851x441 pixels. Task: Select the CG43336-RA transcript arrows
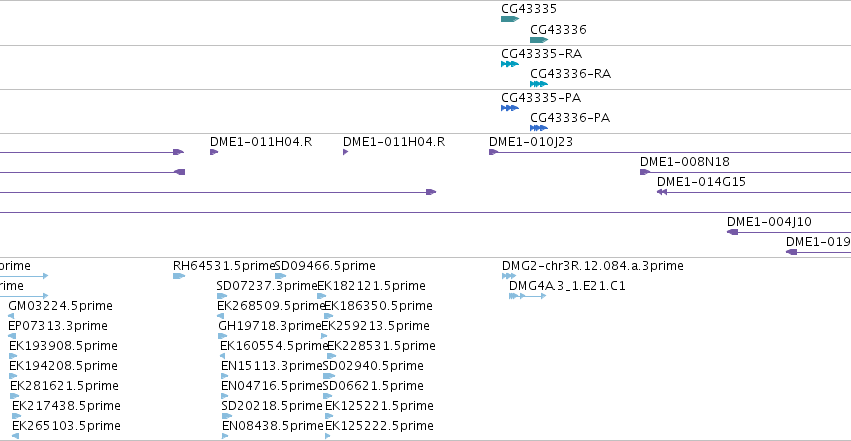[x=539, y=84]
